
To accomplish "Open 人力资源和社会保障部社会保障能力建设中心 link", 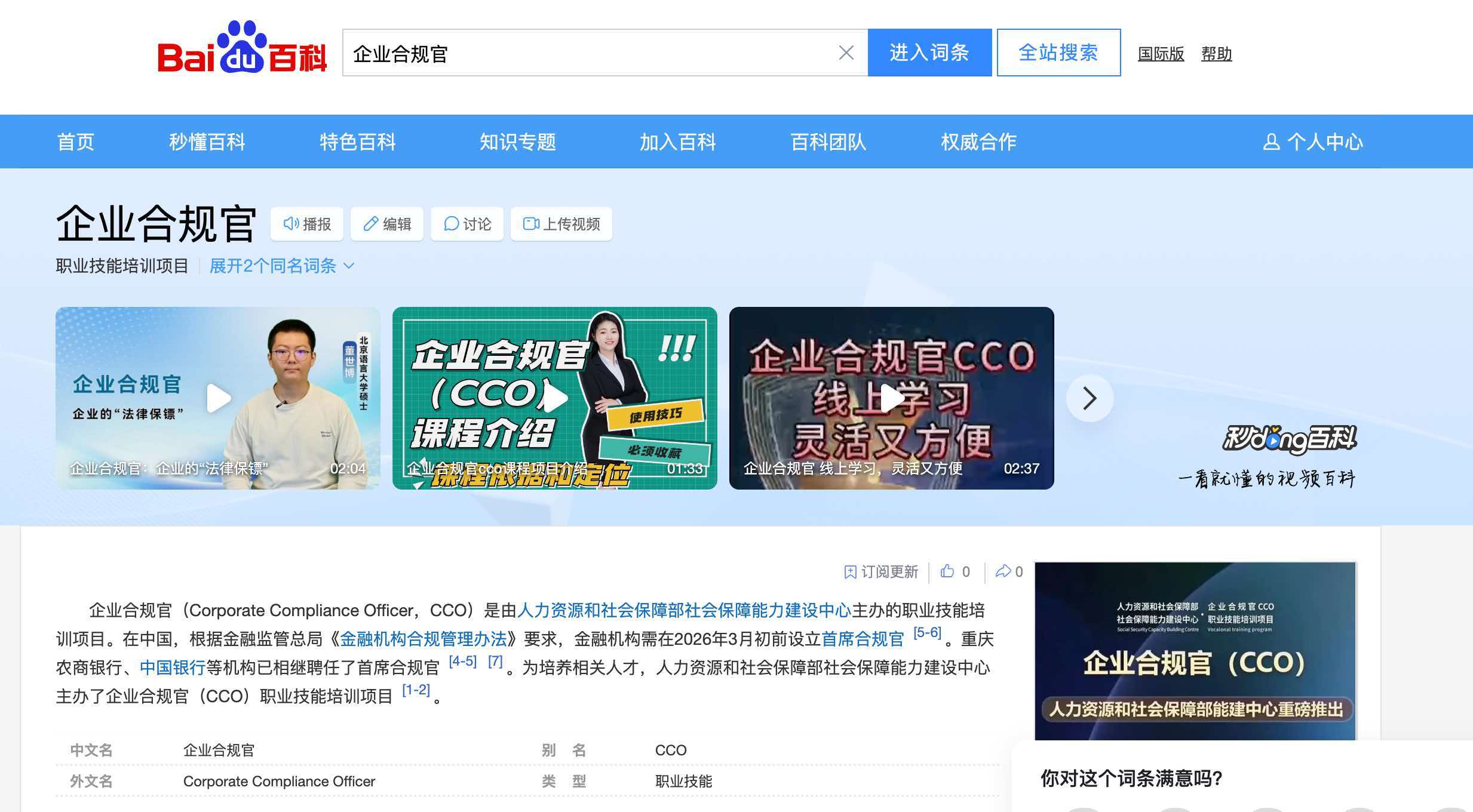I will pyautogui.click(x=684, y=610).
